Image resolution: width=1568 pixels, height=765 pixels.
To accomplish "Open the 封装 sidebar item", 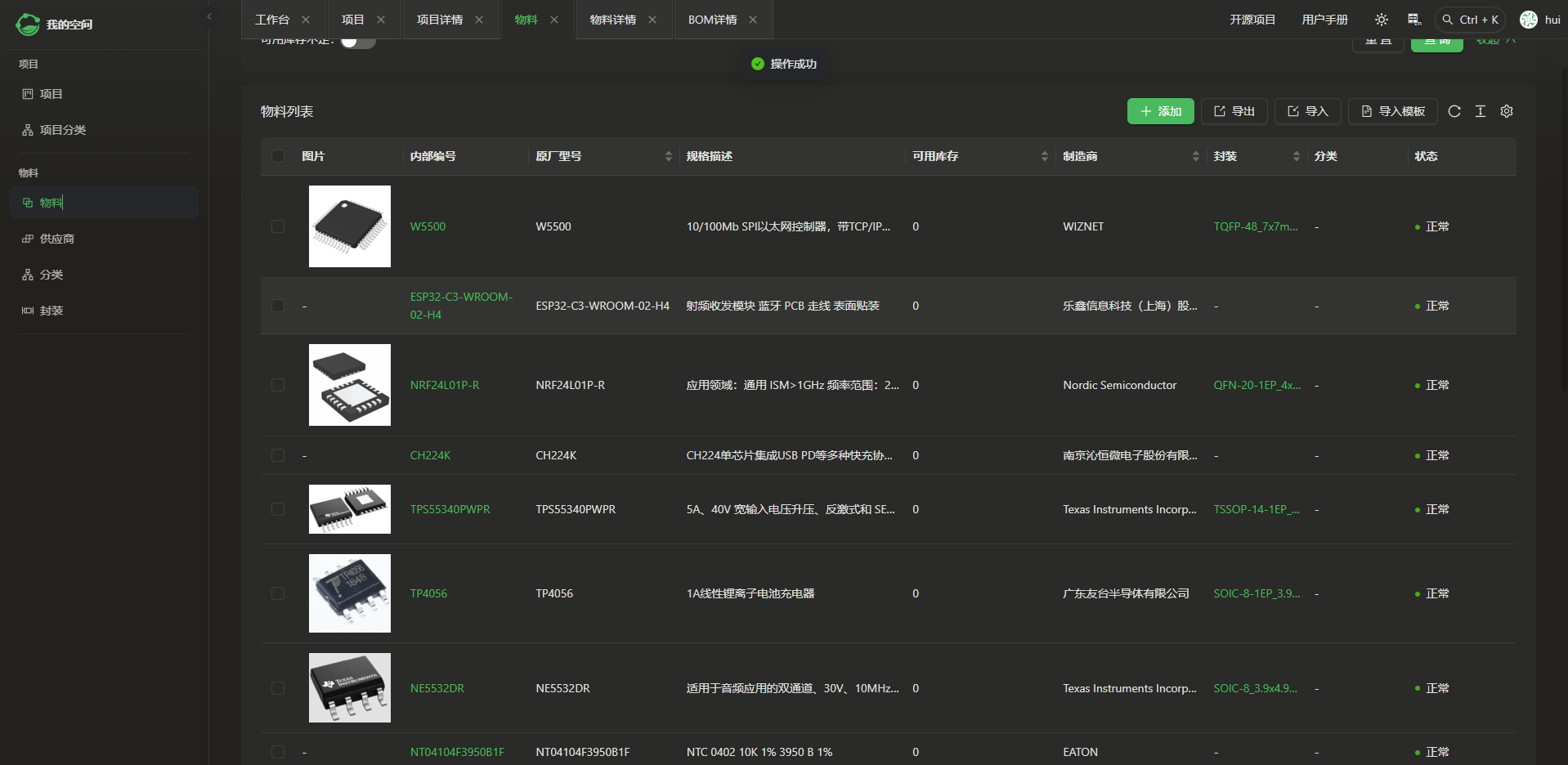I will pyautogui.click(x=51, y=311).
